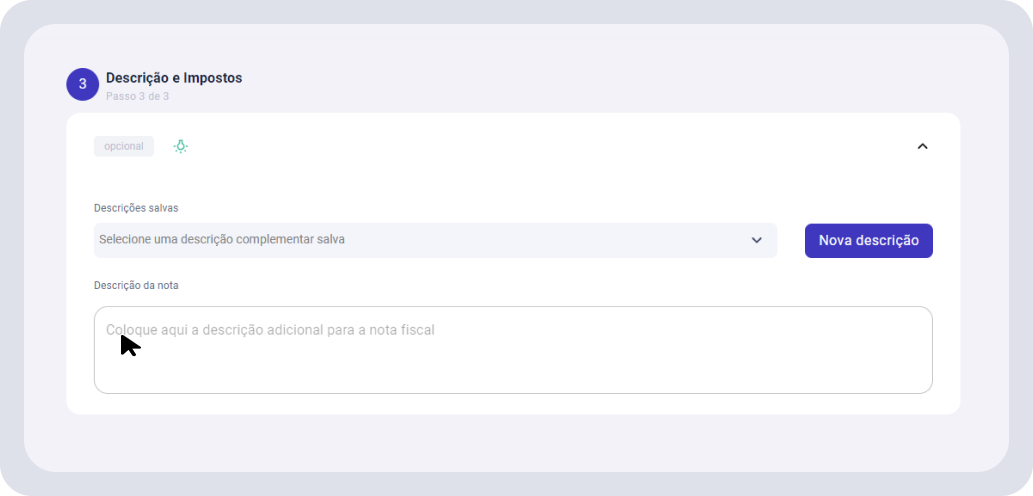The image size is (1033, 496).
Task: Click the 'Passo 3 de 3' subtitle
Action: 138,96
